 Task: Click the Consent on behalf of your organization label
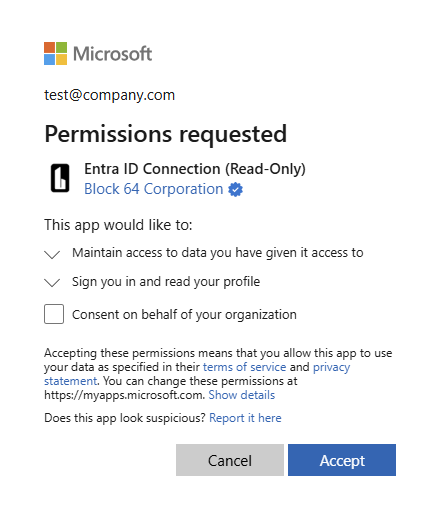click(184, 315)
